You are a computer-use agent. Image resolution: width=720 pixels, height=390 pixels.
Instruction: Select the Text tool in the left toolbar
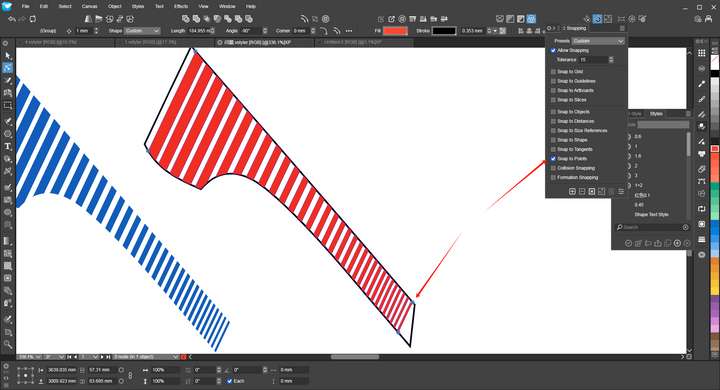(7, 147)
